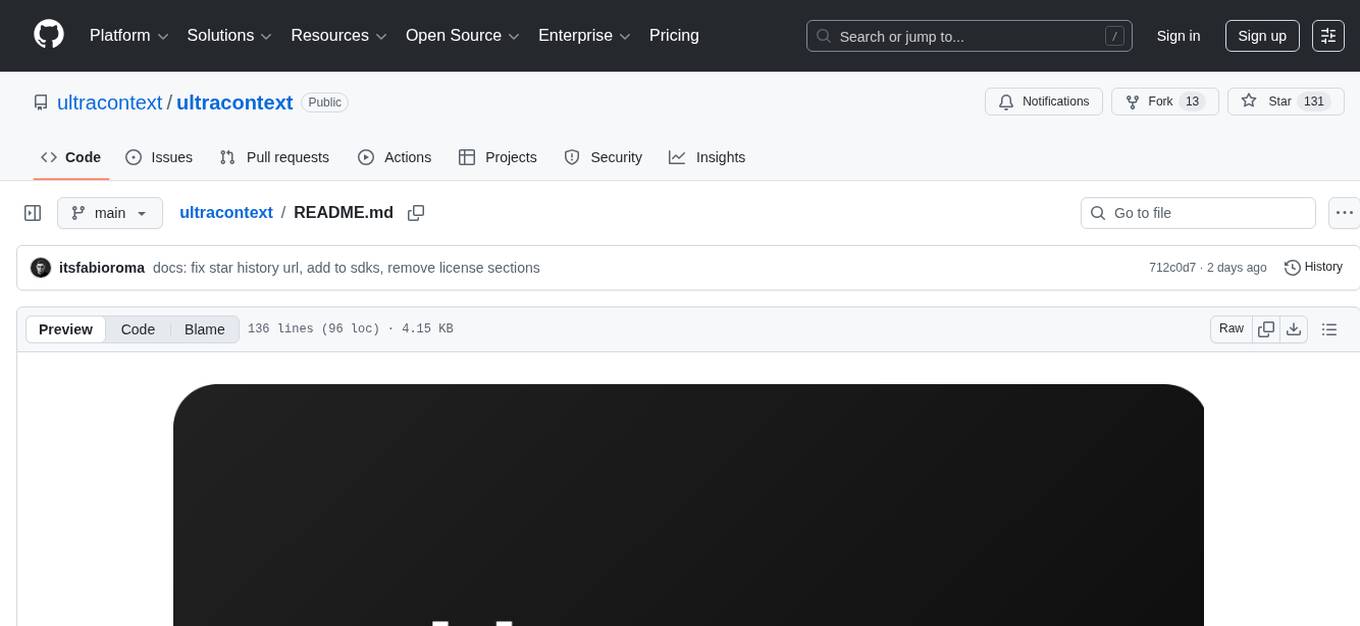This screenshot has width=1360, height=626.
Task: Open the commit author's avatar
Action: 40,267
